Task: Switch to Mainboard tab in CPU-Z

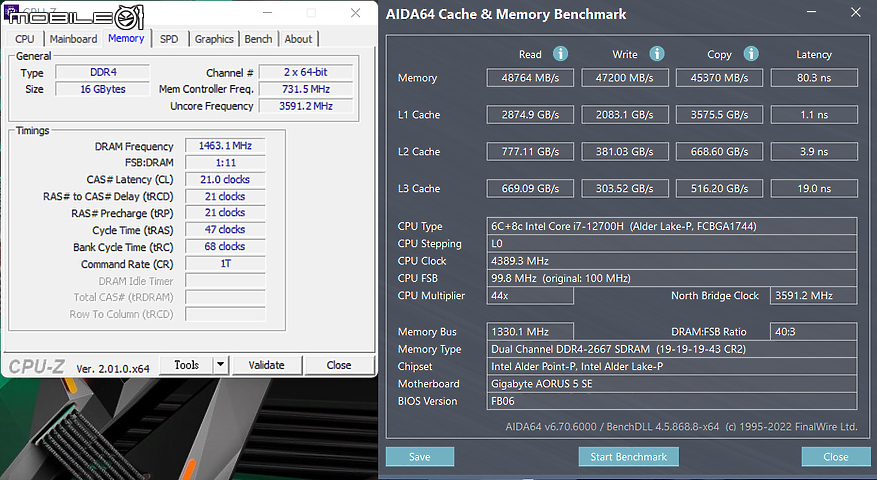Action: point(73,39)
